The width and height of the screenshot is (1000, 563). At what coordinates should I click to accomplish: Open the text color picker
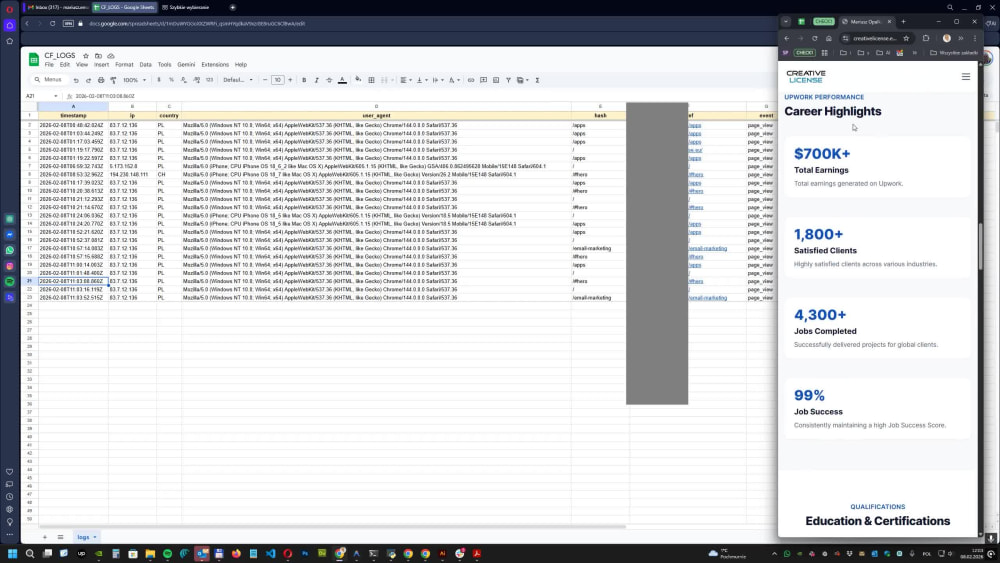coord(342,80)
